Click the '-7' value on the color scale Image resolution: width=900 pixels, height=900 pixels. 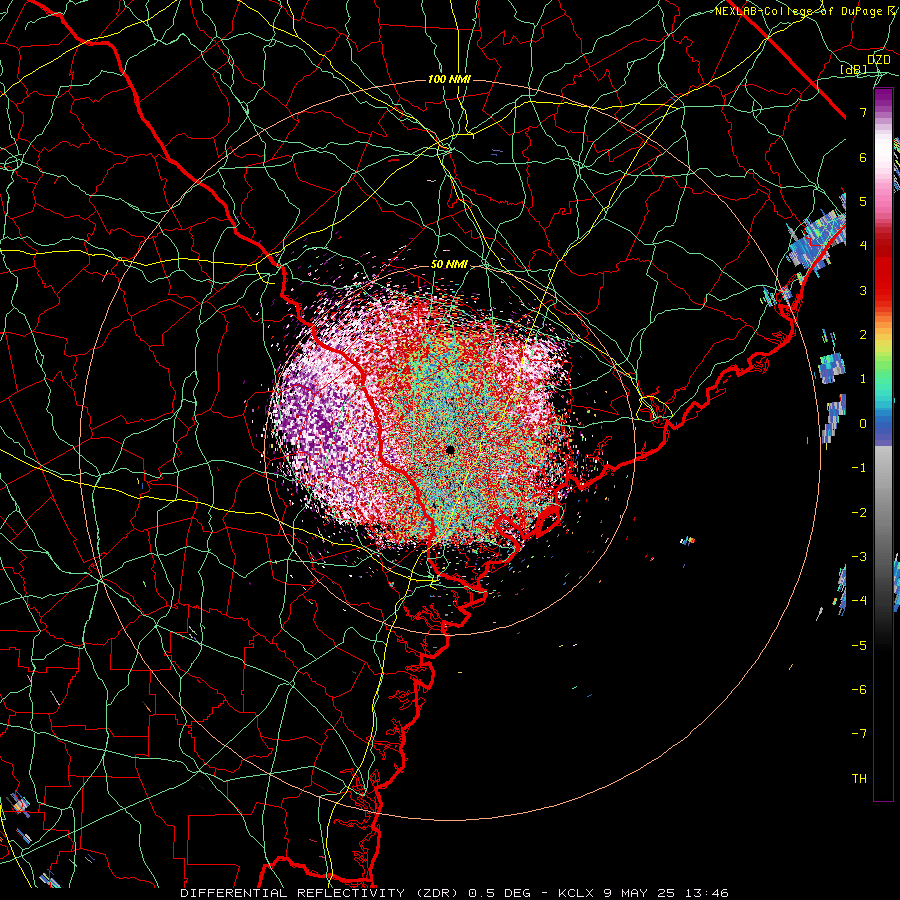point(859,734)
